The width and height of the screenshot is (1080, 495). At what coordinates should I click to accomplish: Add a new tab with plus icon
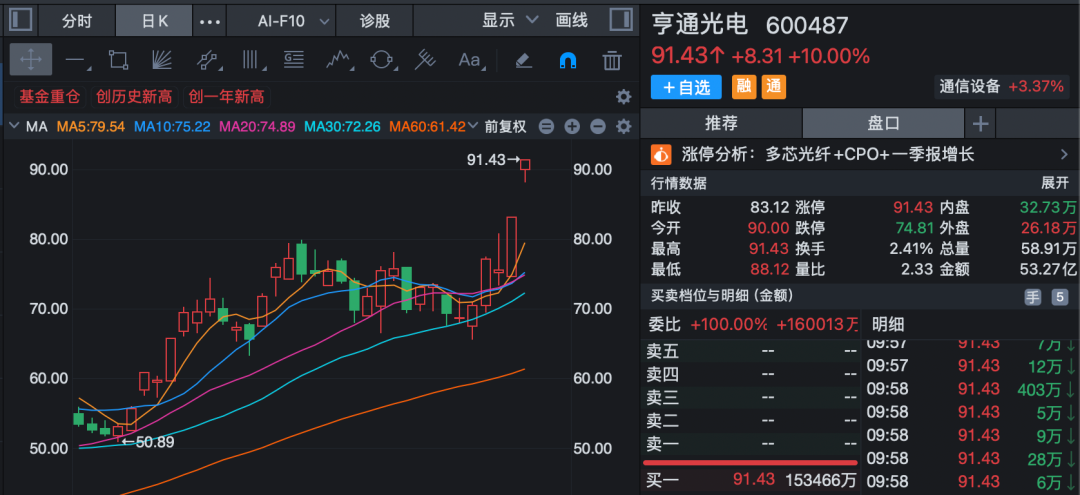(980, 125)
